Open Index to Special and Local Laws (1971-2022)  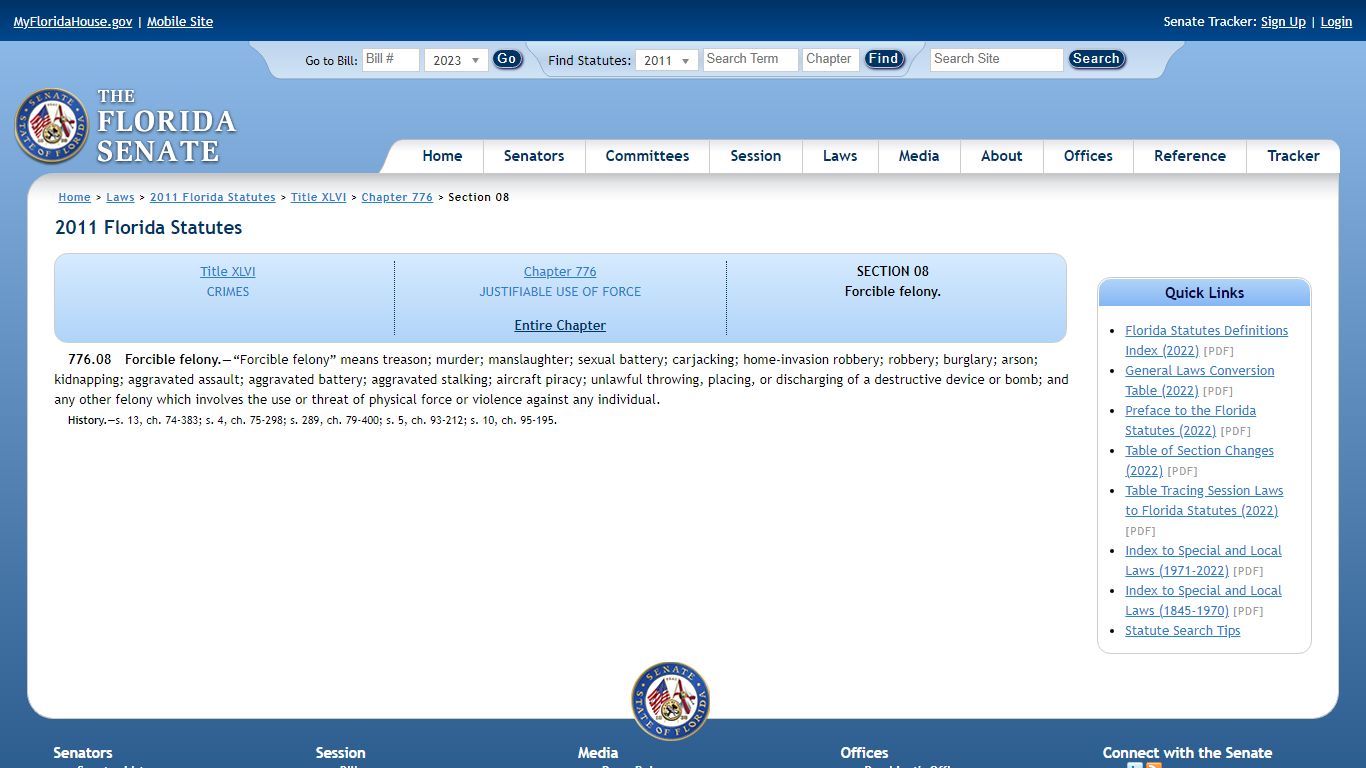1203,560
